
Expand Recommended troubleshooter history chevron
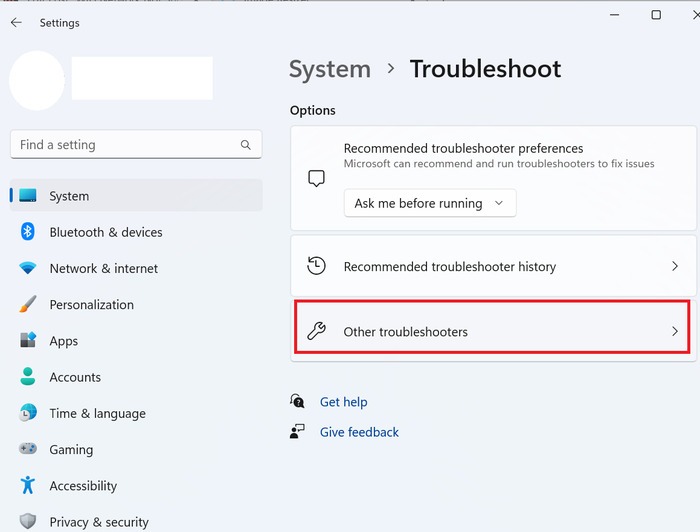click(x=675, y=266)
